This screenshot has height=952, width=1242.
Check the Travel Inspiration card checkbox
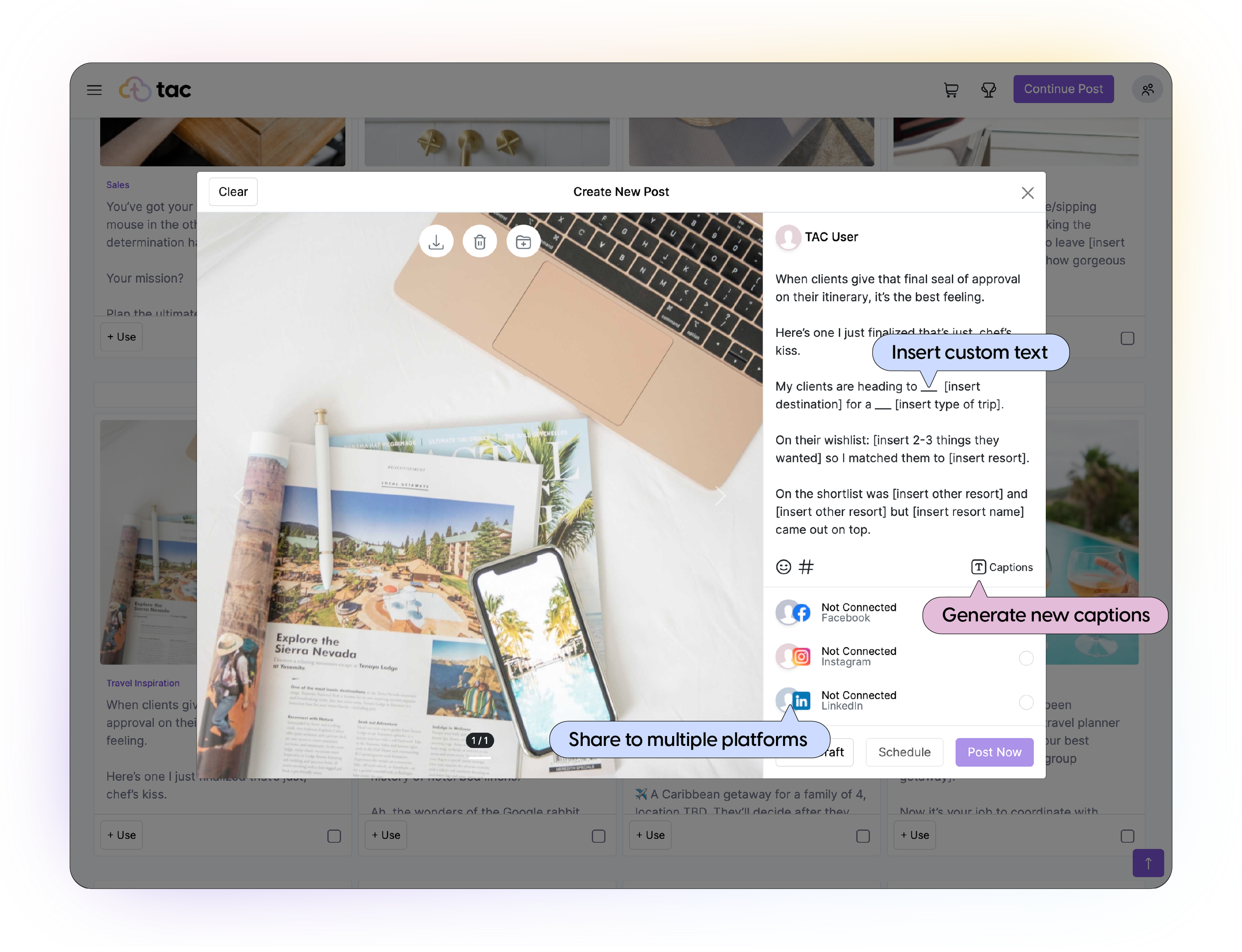coord(334,836)
